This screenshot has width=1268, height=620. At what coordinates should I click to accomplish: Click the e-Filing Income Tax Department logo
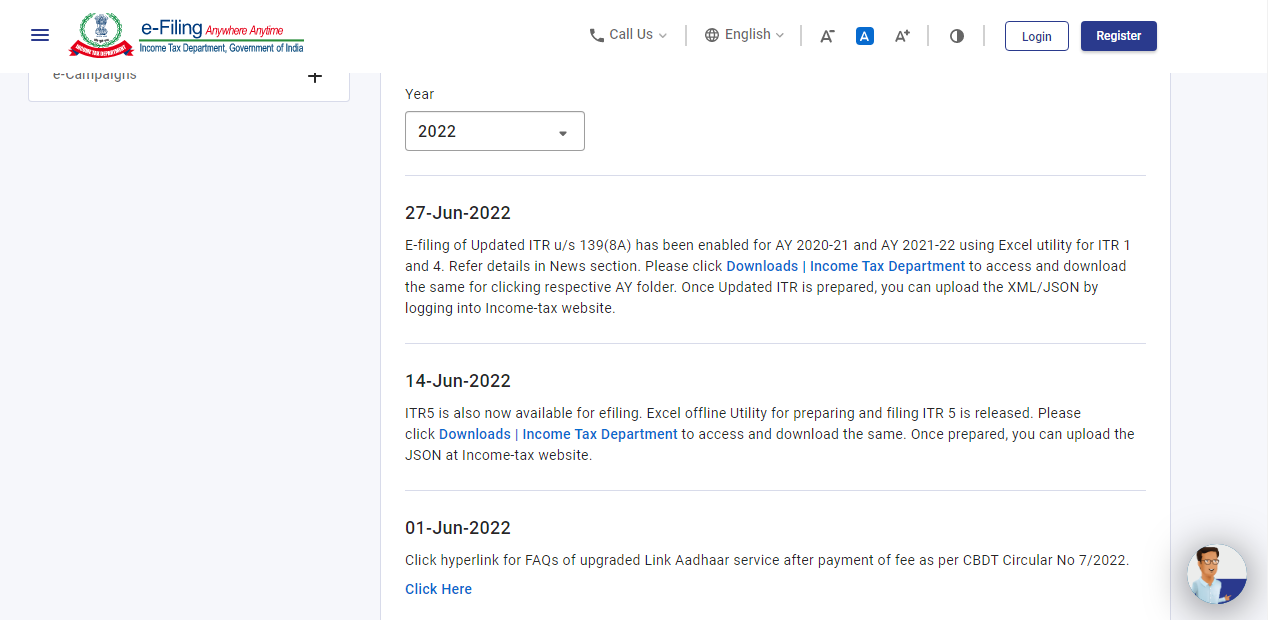pos(186,36)
